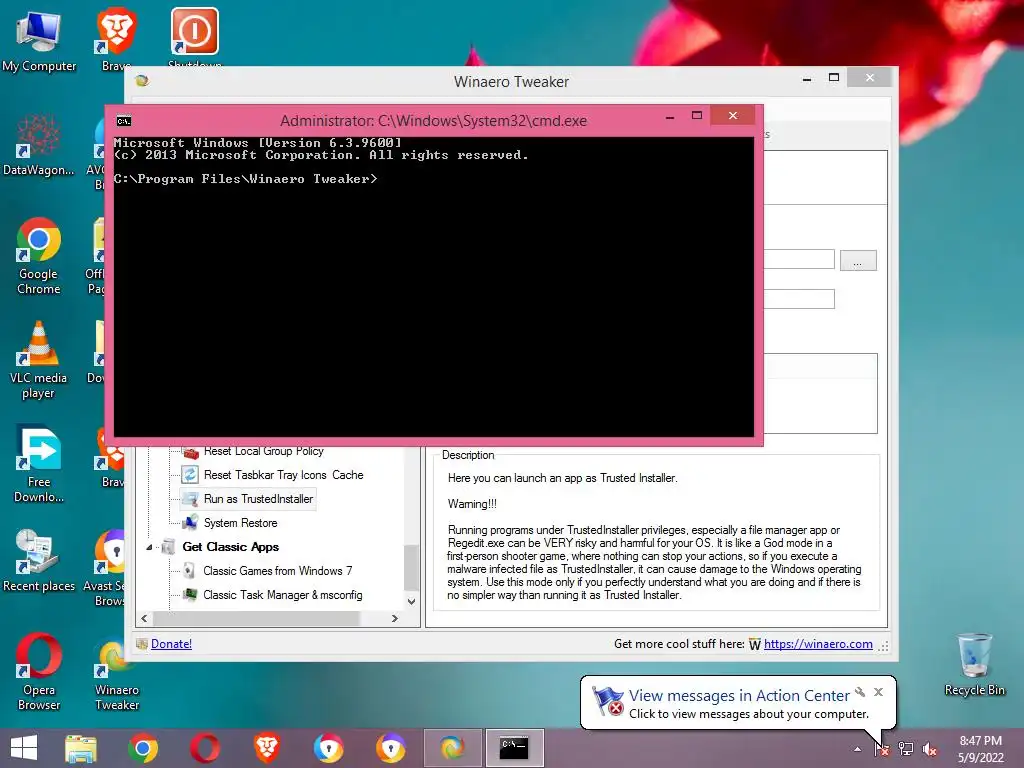Select Classic Task Manager & msconfig
The height and width of the screenshot is (768, 1024).
click(282, 595)
